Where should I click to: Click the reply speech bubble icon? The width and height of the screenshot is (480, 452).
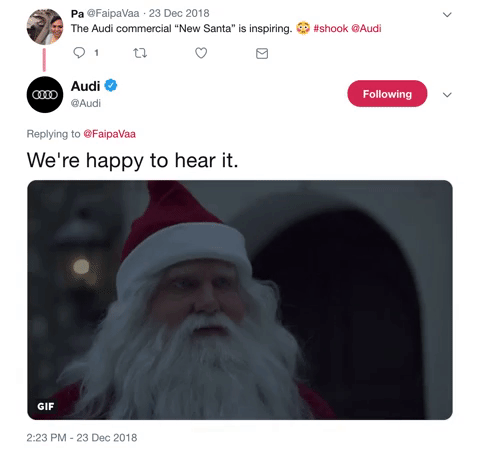(x=79, y=53)
